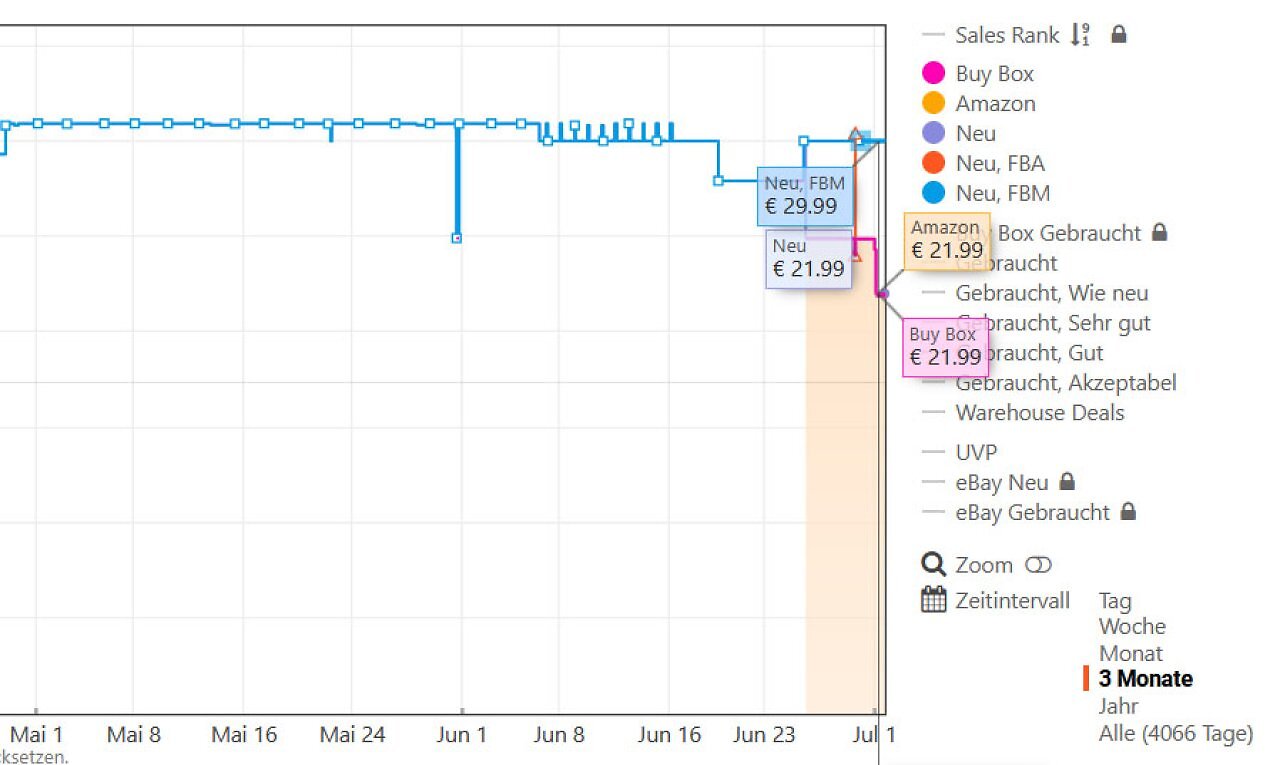This screenshot has width=1280, height=765.
Task: Toggle the orange Amazon series dot
Action: (x=933, y=103)
